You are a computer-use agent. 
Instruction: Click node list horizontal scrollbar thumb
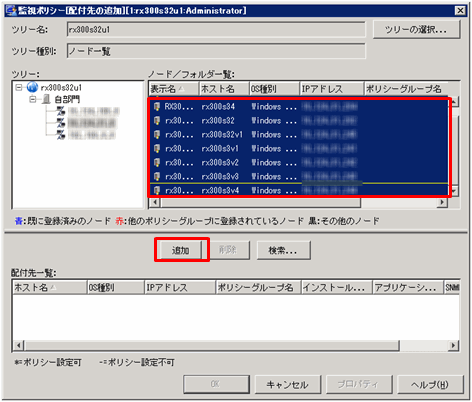tap(260, 202)
